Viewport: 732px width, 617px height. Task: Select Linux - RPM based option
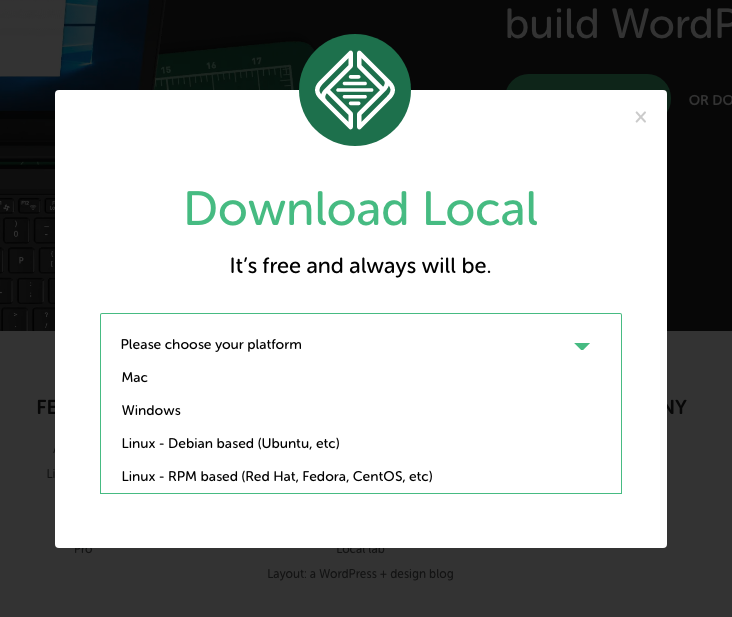coord(361,476)
